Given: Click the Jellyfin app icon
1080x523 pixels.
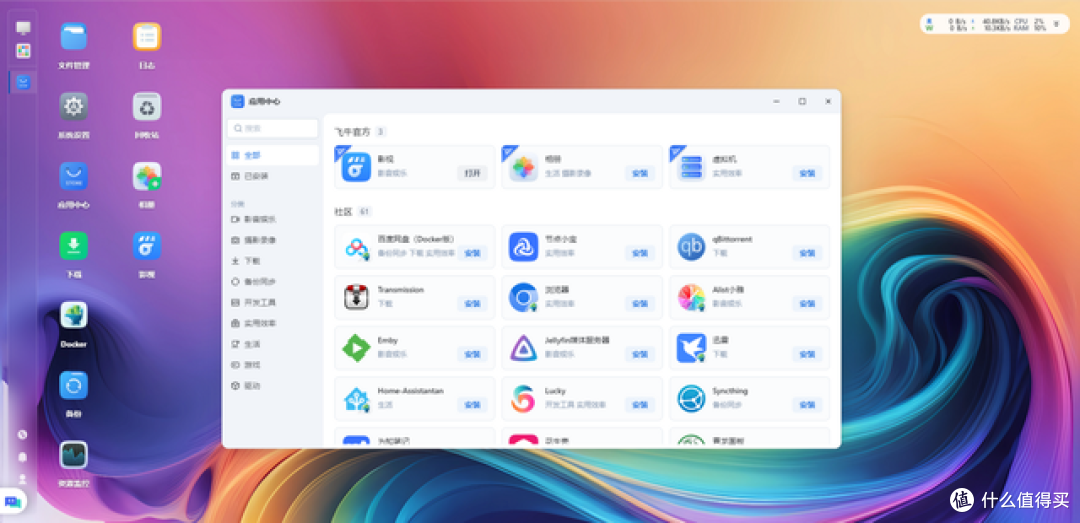Looking at the screenshot, I should pos(523,348).
